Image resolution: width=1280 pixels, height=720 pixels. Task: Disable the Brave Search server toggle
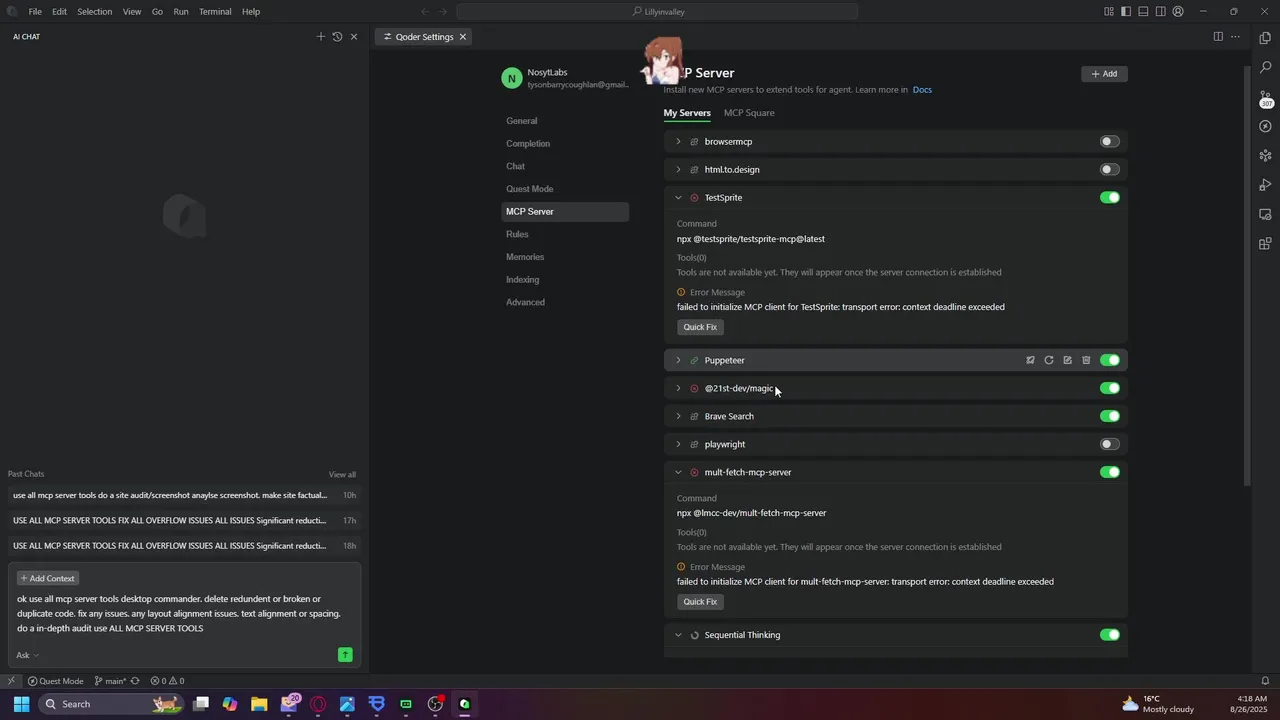(1110, 416)
